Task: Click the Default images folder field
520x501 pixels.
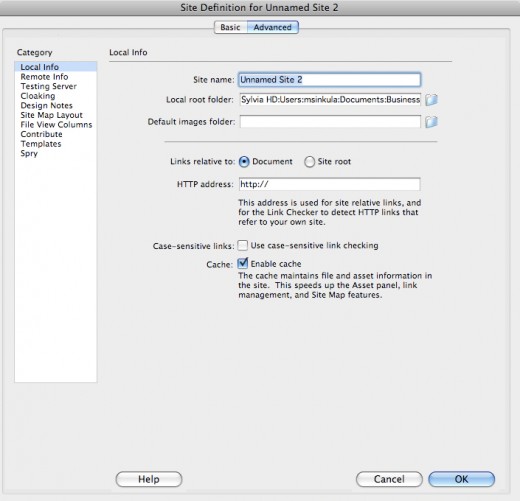Action: click(x=330, y=122)
